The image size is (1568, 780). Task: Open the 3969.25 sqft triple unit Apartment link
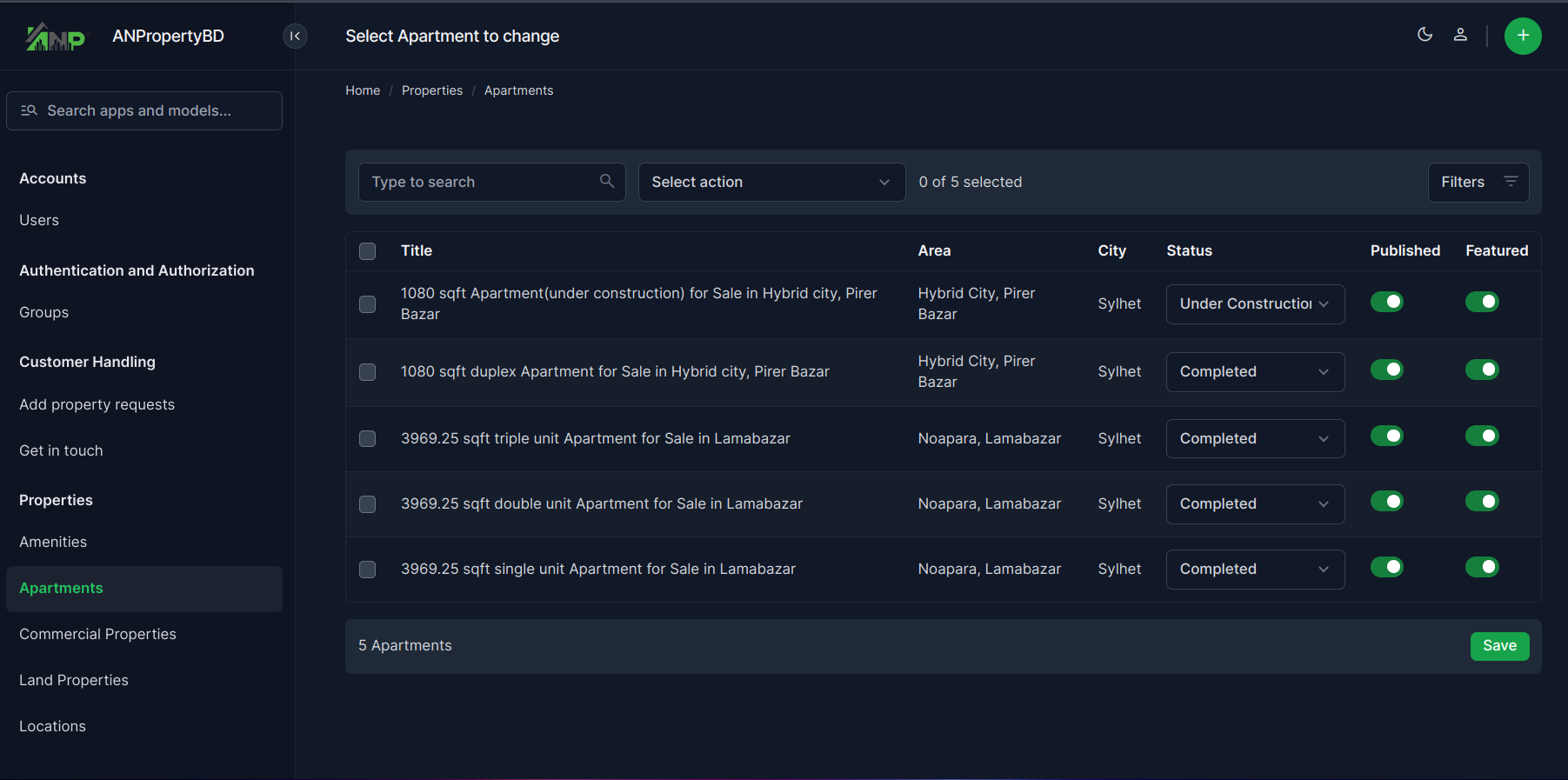pyautogui.click(x=595, y=438)
